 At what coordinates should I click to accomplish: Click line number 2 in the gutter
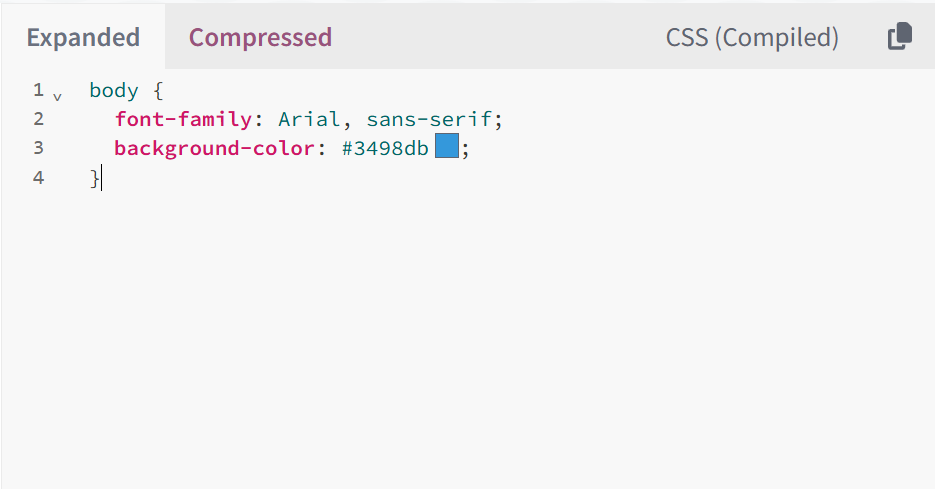pyautogui.click(x=38, y=119)
